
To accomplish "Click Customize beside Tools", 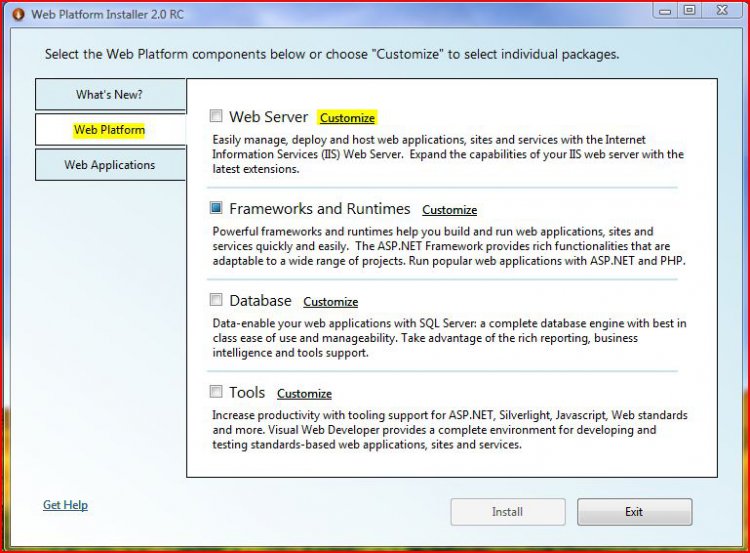I will click(x=304, y=394).
